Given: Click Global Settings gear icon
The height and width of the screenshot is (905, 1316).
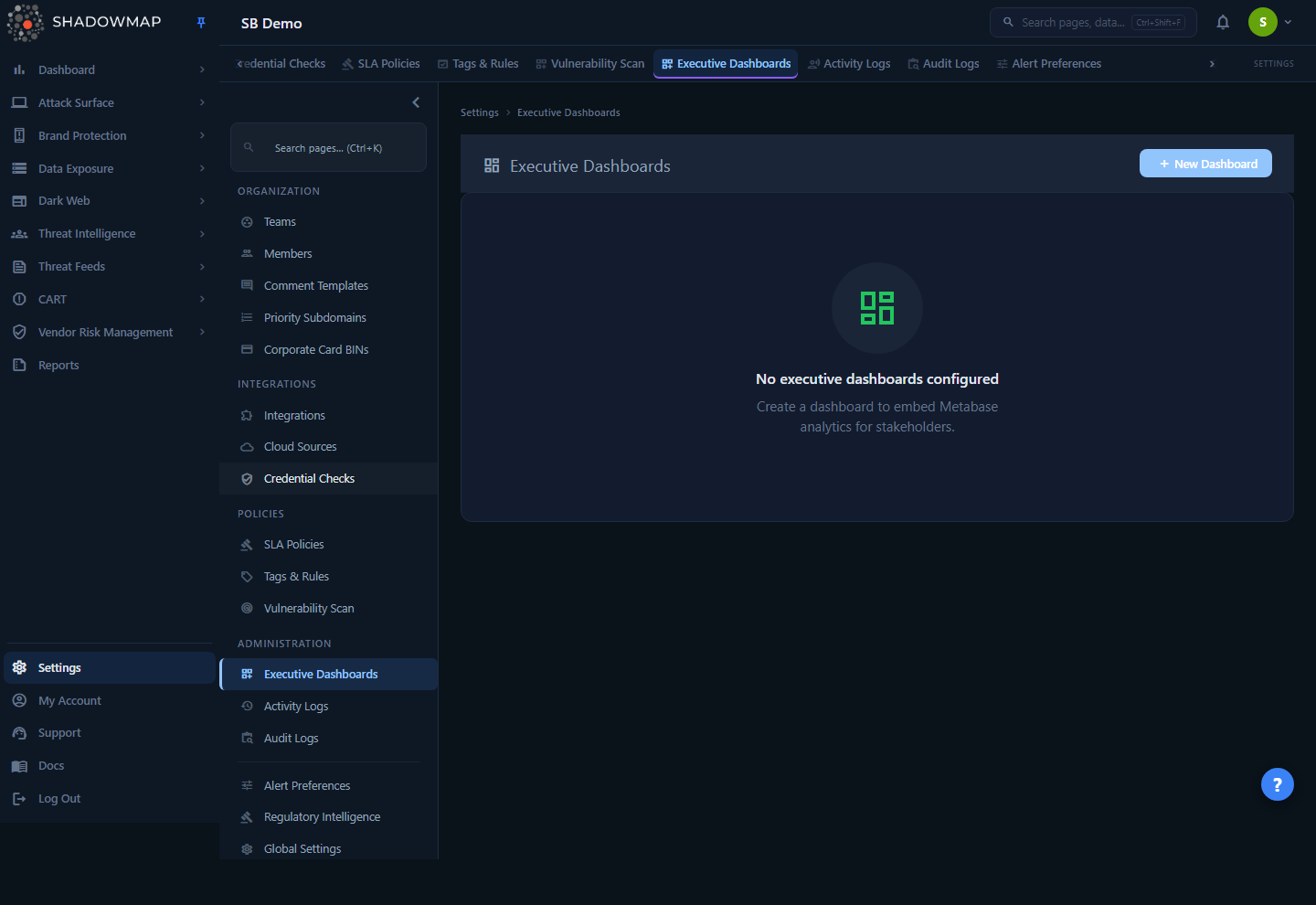Looking at the screenshot, I should tap(247, 849).
